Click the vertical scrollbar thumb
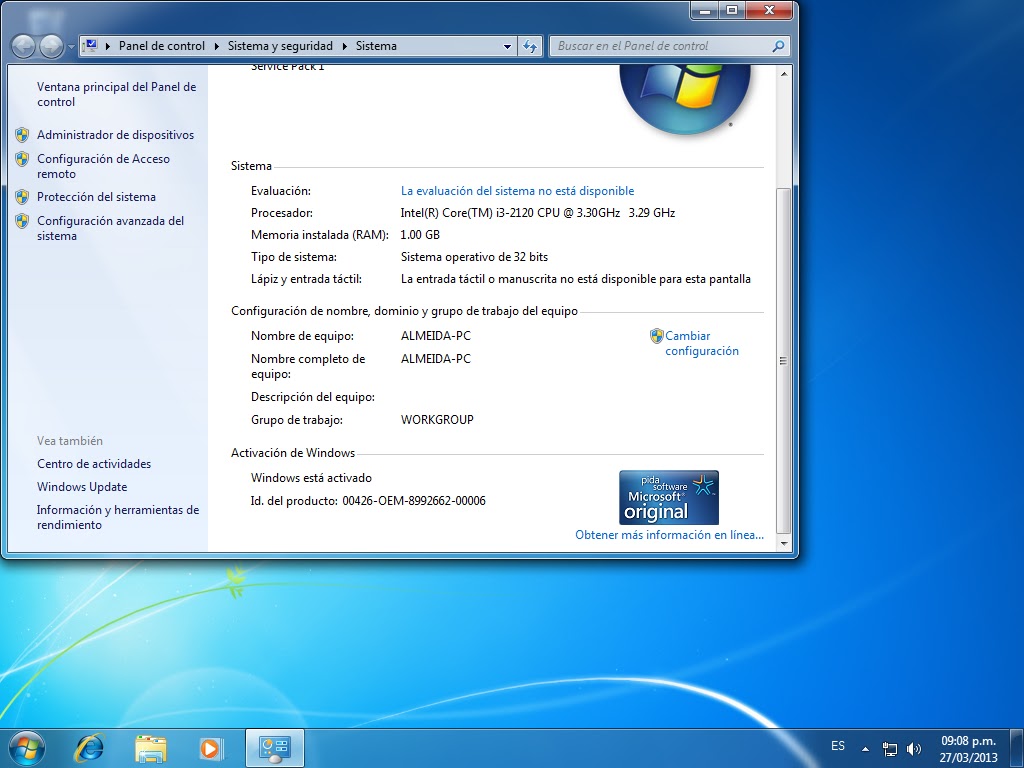 tap(784, 360)
